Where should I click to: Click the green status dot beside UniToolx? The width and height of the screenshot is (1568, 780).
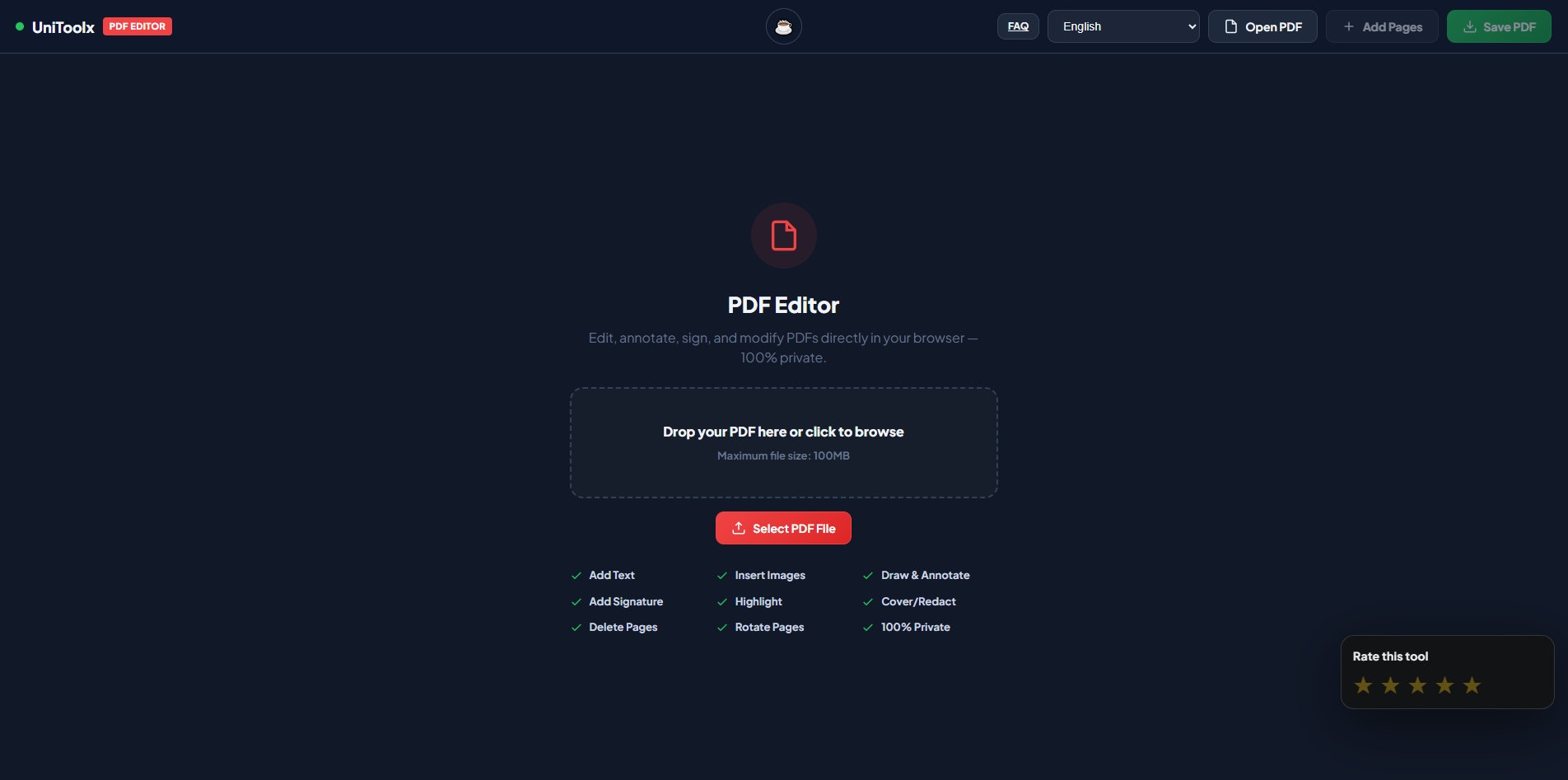pos(19,26)
